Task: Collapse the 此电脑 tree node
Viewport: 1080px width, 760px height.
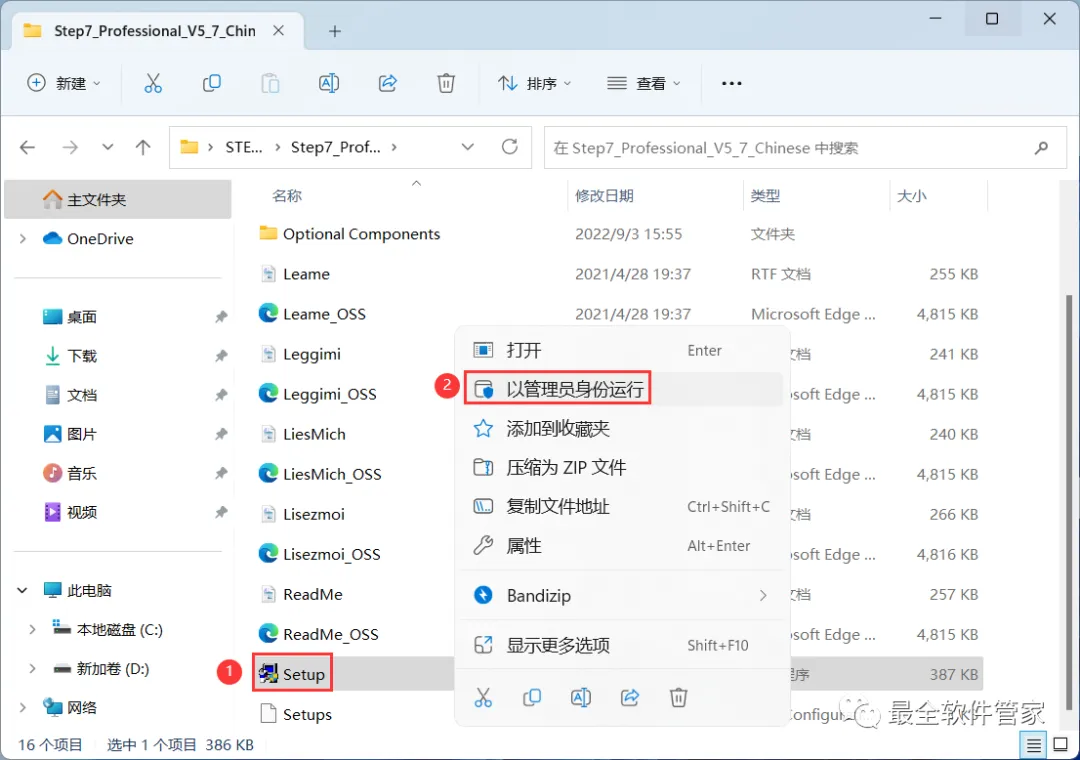Action: pyautogui.click(x=23, y=590)
